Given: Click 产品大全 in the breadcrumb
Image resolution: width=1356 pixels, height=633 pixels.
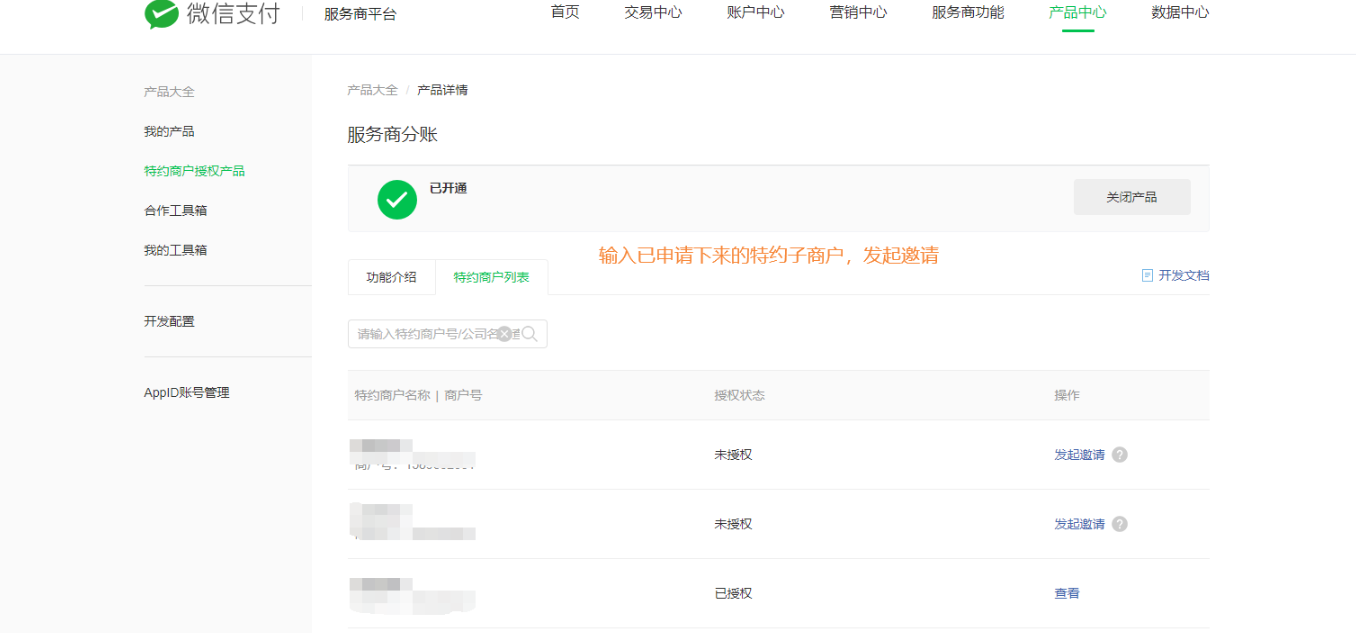Looking at the screenshot, I should click(372, 90).
